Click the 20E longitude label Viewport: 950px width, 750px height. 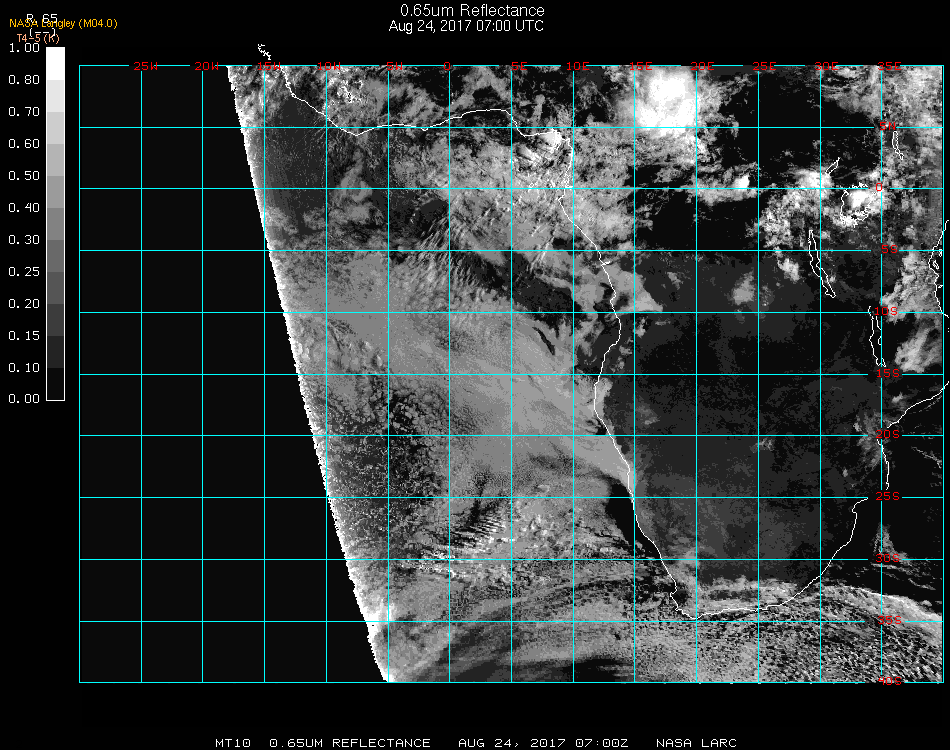pos(702,66)
